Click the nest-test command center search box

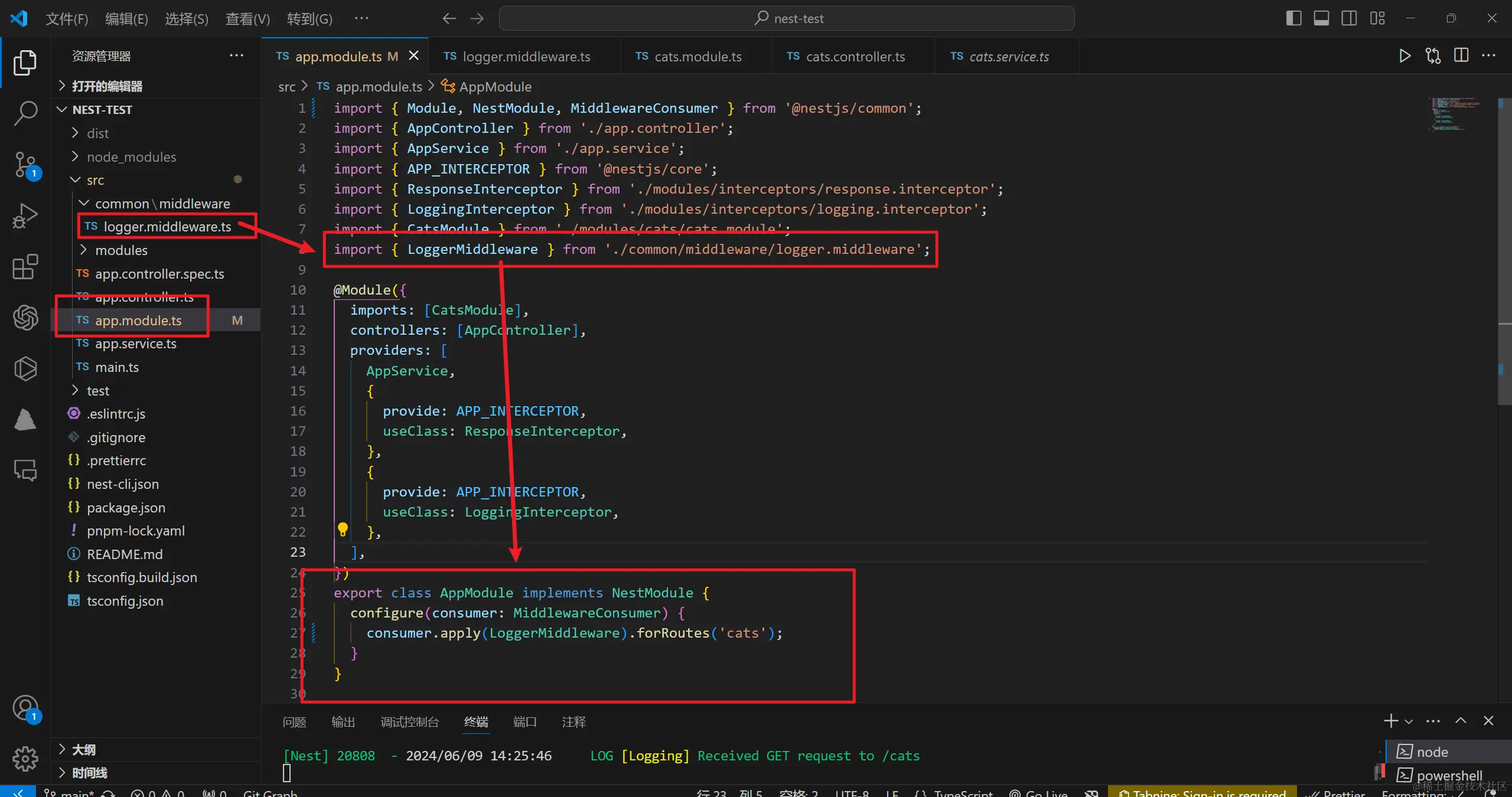click(787, 18)
